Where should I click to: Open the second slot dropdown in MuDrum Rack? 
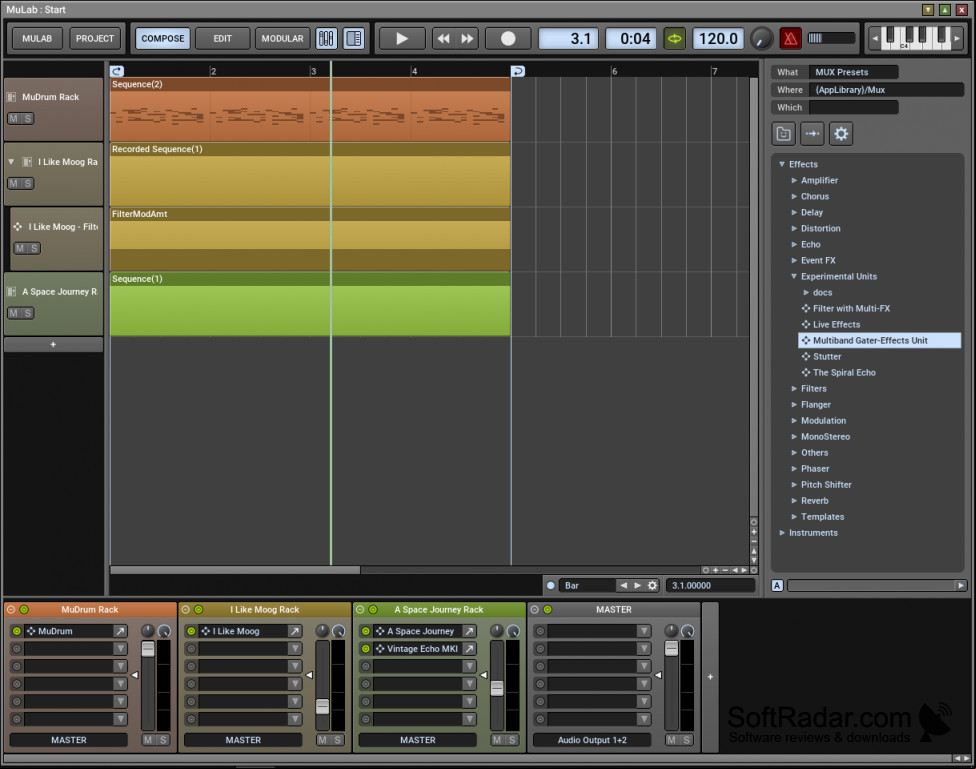[x=120, y=648]
